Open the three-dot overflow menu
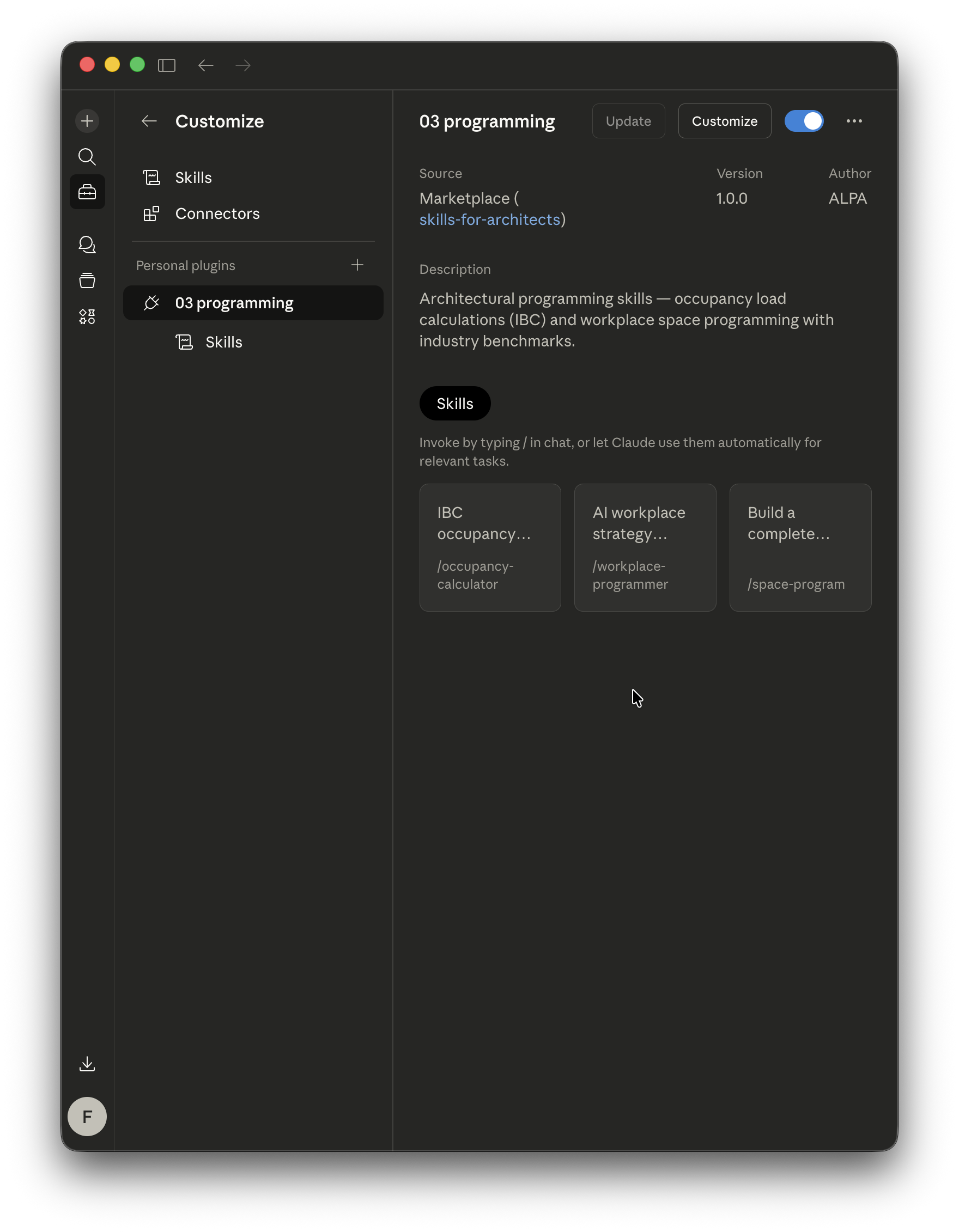The height and width of the screenshot is (1232, 959). pos(854,121)
